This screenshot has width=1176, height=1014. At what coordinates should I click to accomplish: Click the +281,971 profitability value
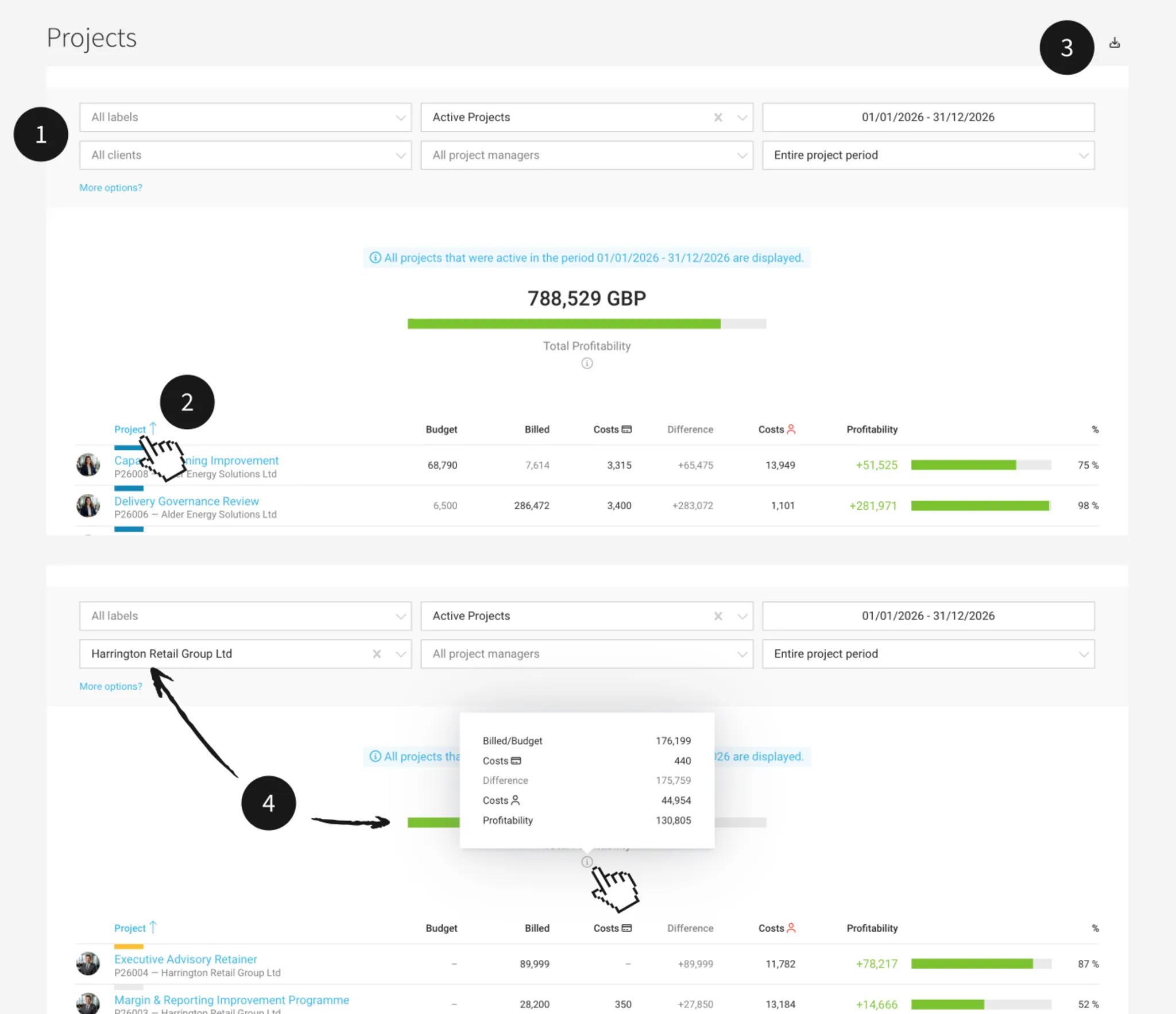pos(873,506)
